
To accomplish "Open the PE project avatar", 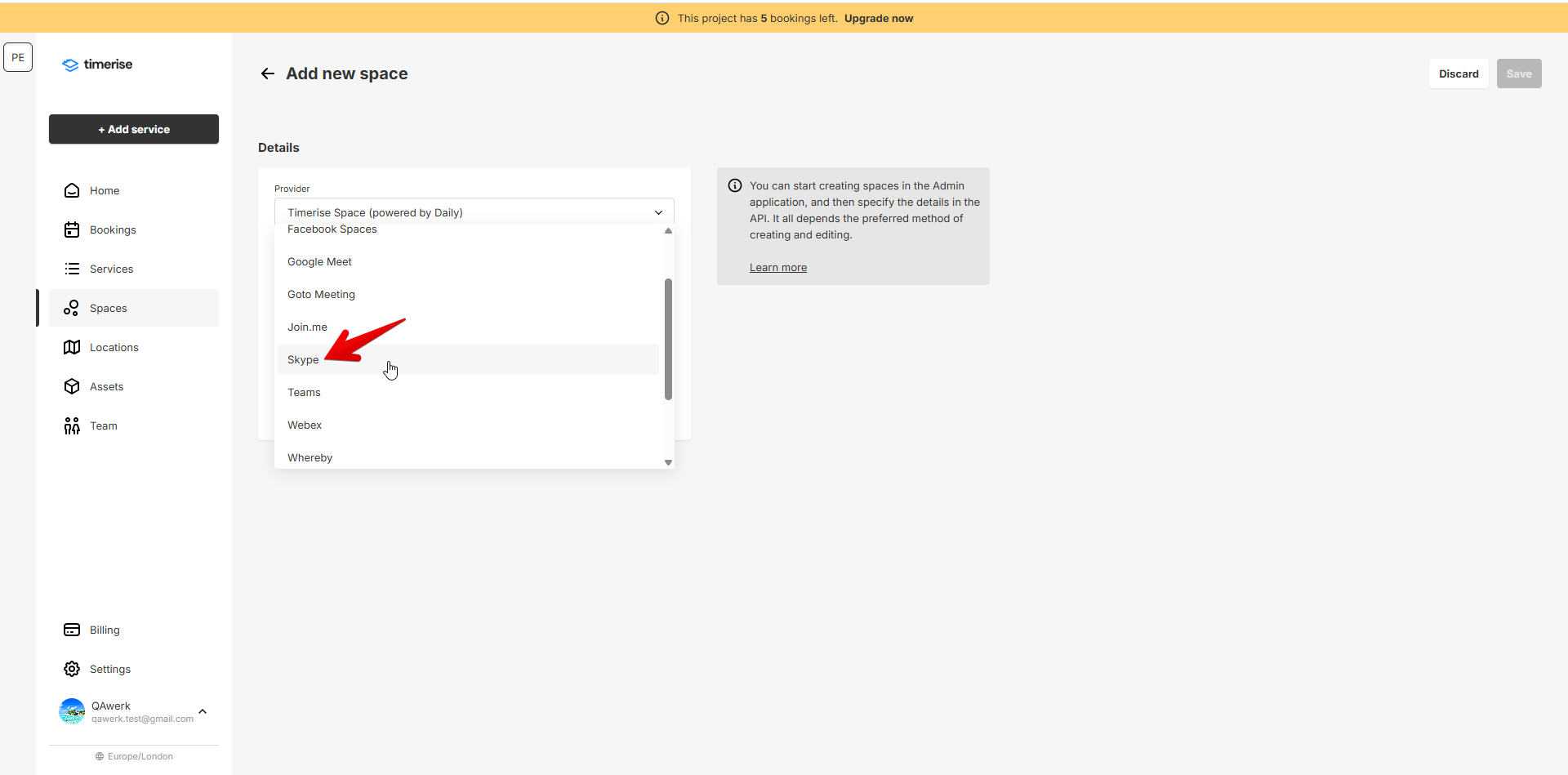I will (x=18, y=57).
